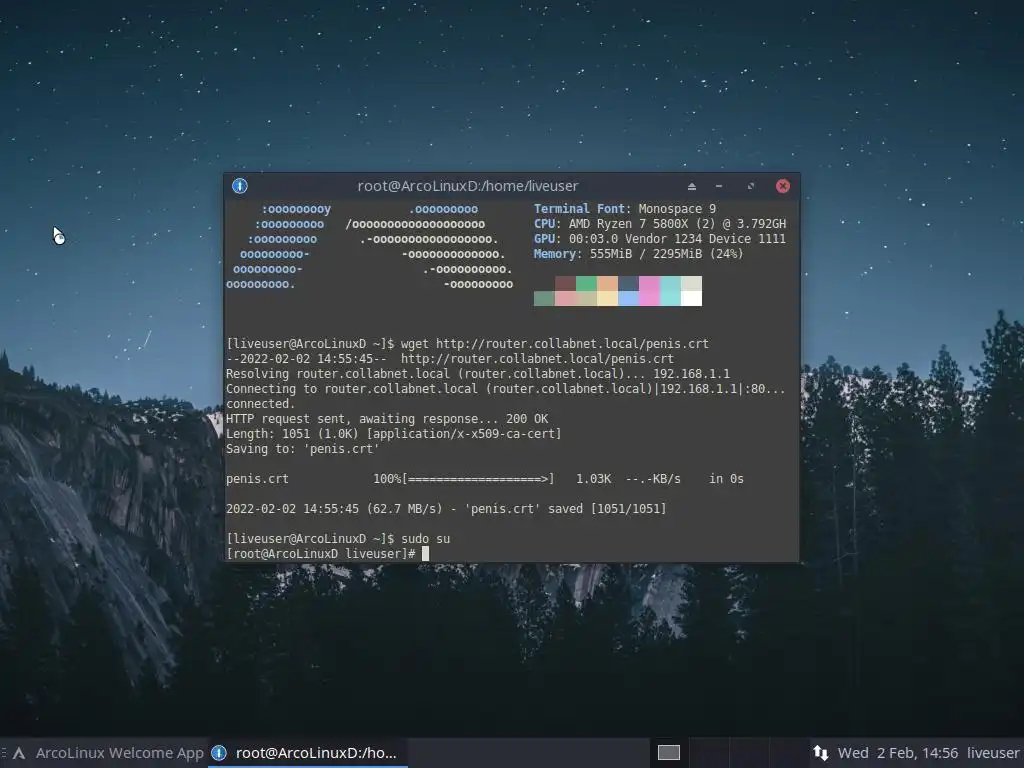Click the 'Resolving router.collabnet.local' line

point(478,374)
